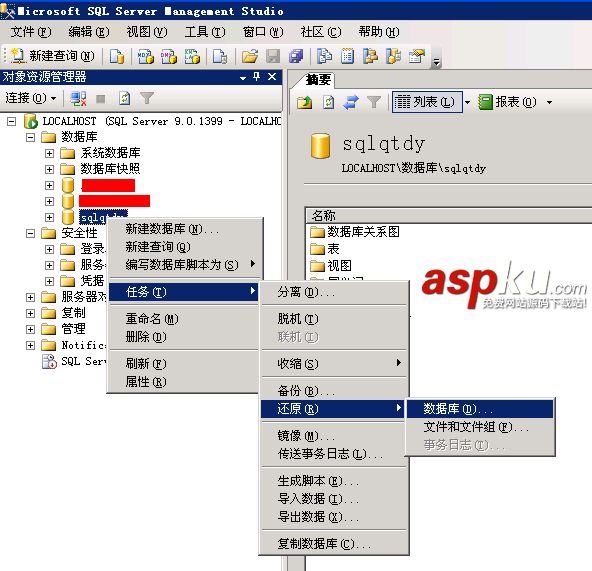Viewport: 592px width, 571px height.
Task: Collapse the LOCALHOST server node
Action: [12, 122]
